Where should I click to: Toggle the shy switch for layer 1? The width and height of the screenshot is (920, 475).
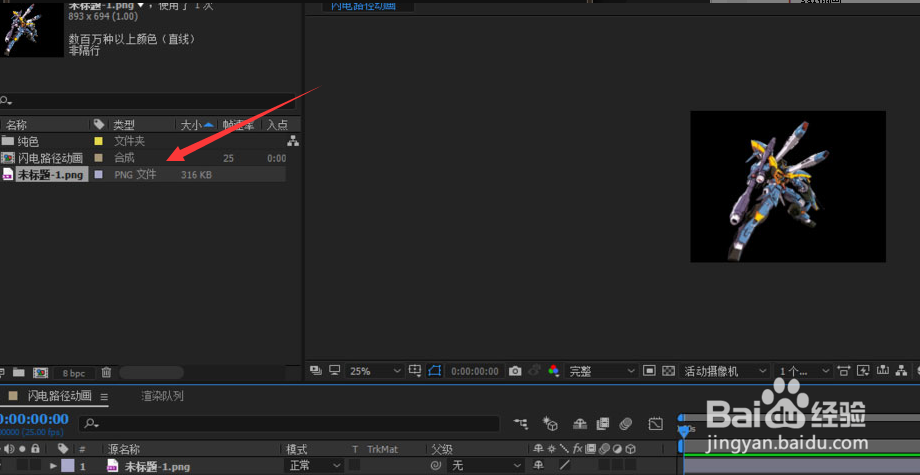[538, 466]
